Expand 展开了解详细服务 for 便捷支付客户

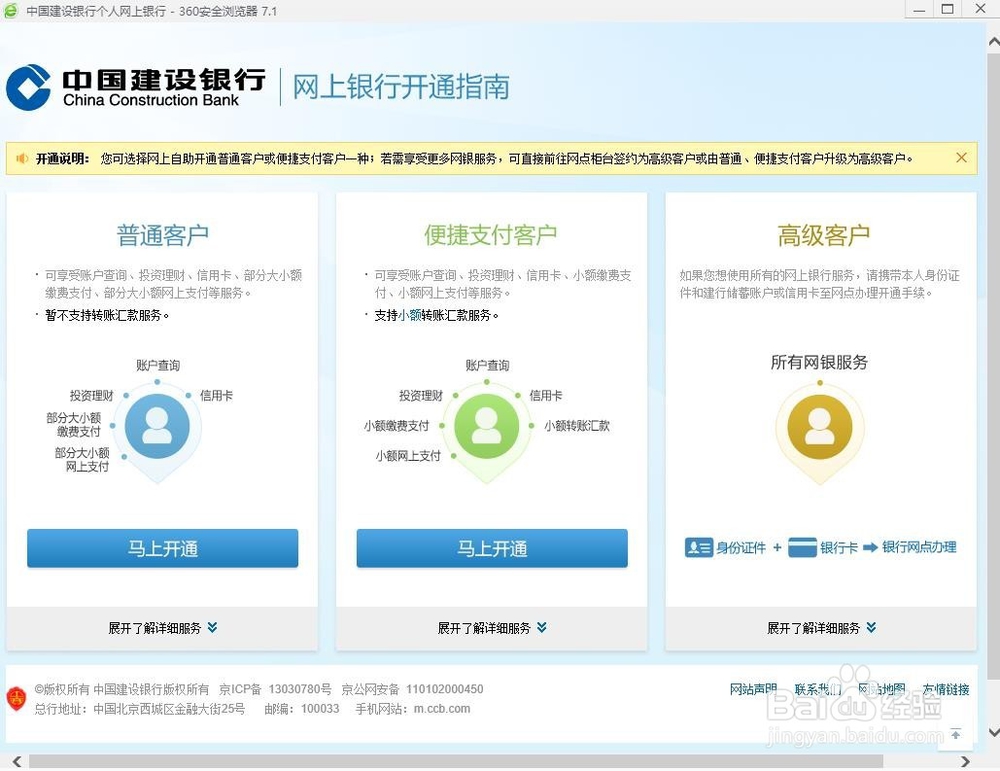click(x=492, y=628)
